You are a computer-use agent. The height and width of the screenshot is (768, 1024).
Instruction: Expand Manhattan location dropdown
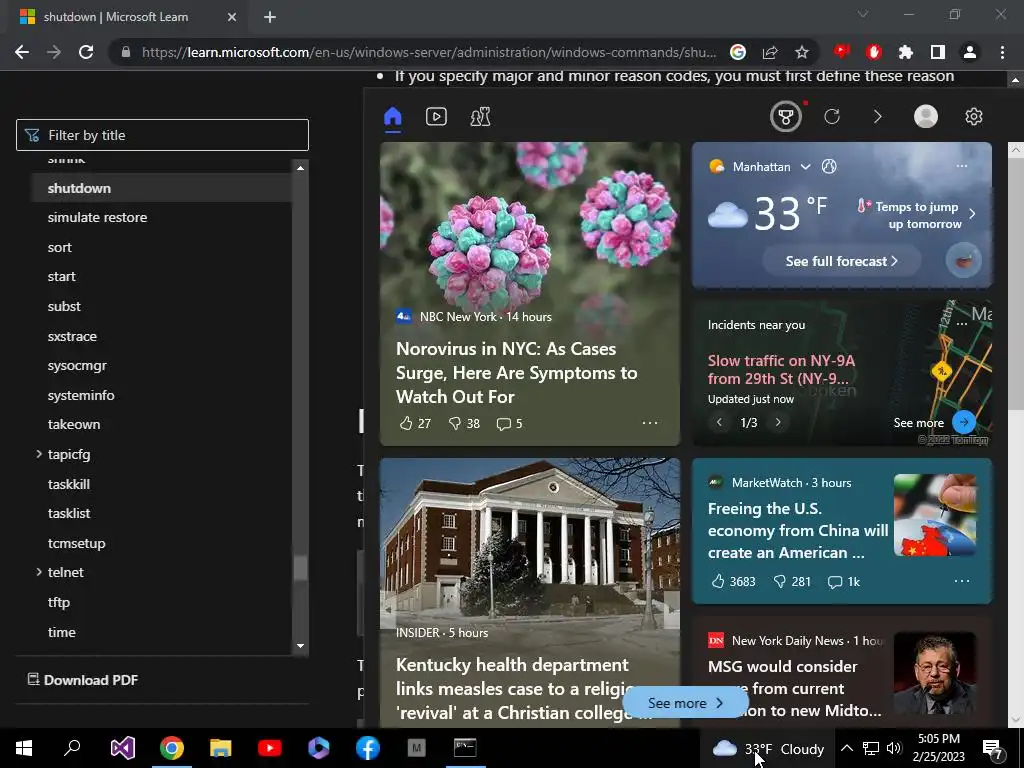806,167
